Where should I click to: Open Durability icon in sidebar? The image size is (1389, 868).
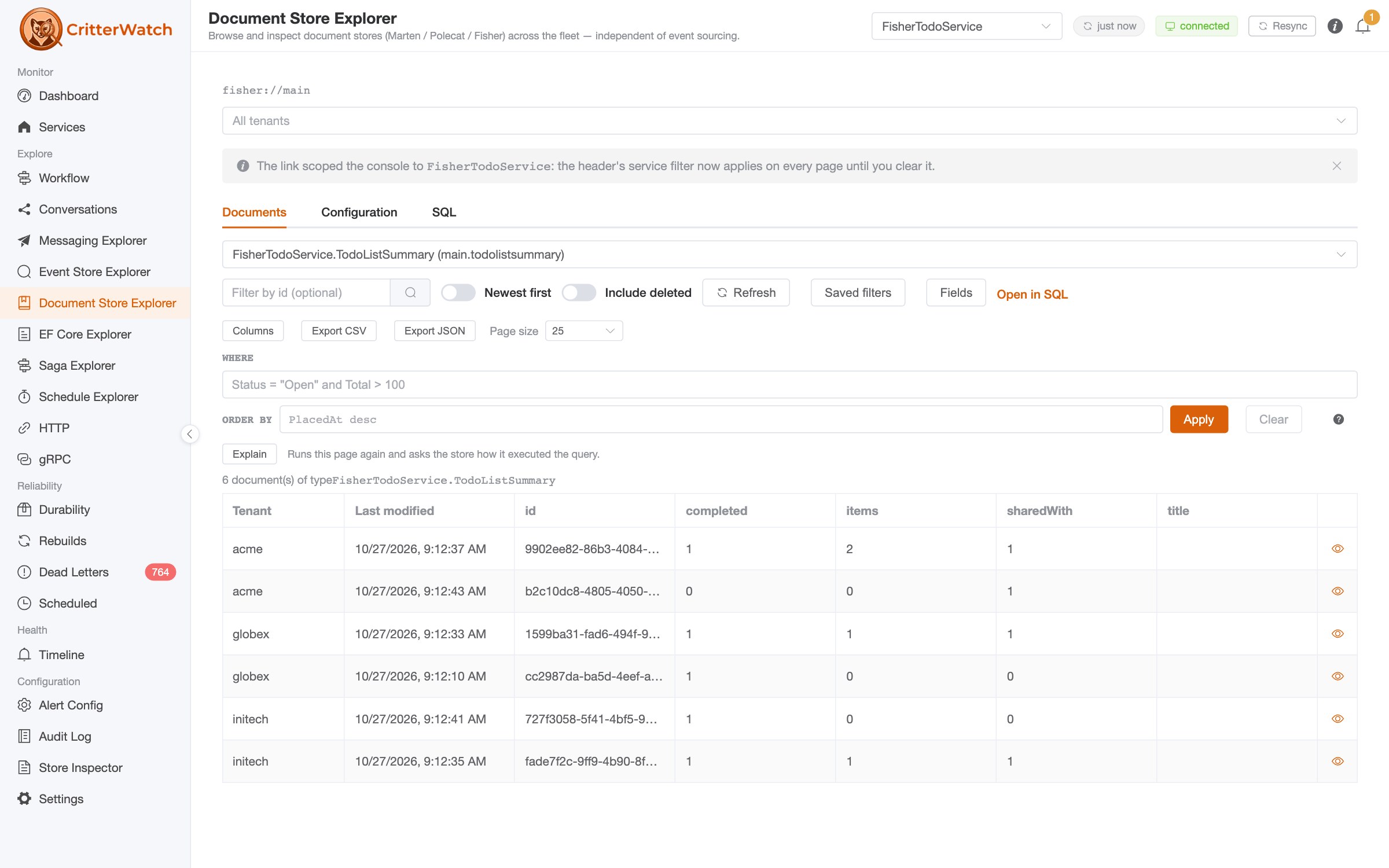click(x=24, y=509)
